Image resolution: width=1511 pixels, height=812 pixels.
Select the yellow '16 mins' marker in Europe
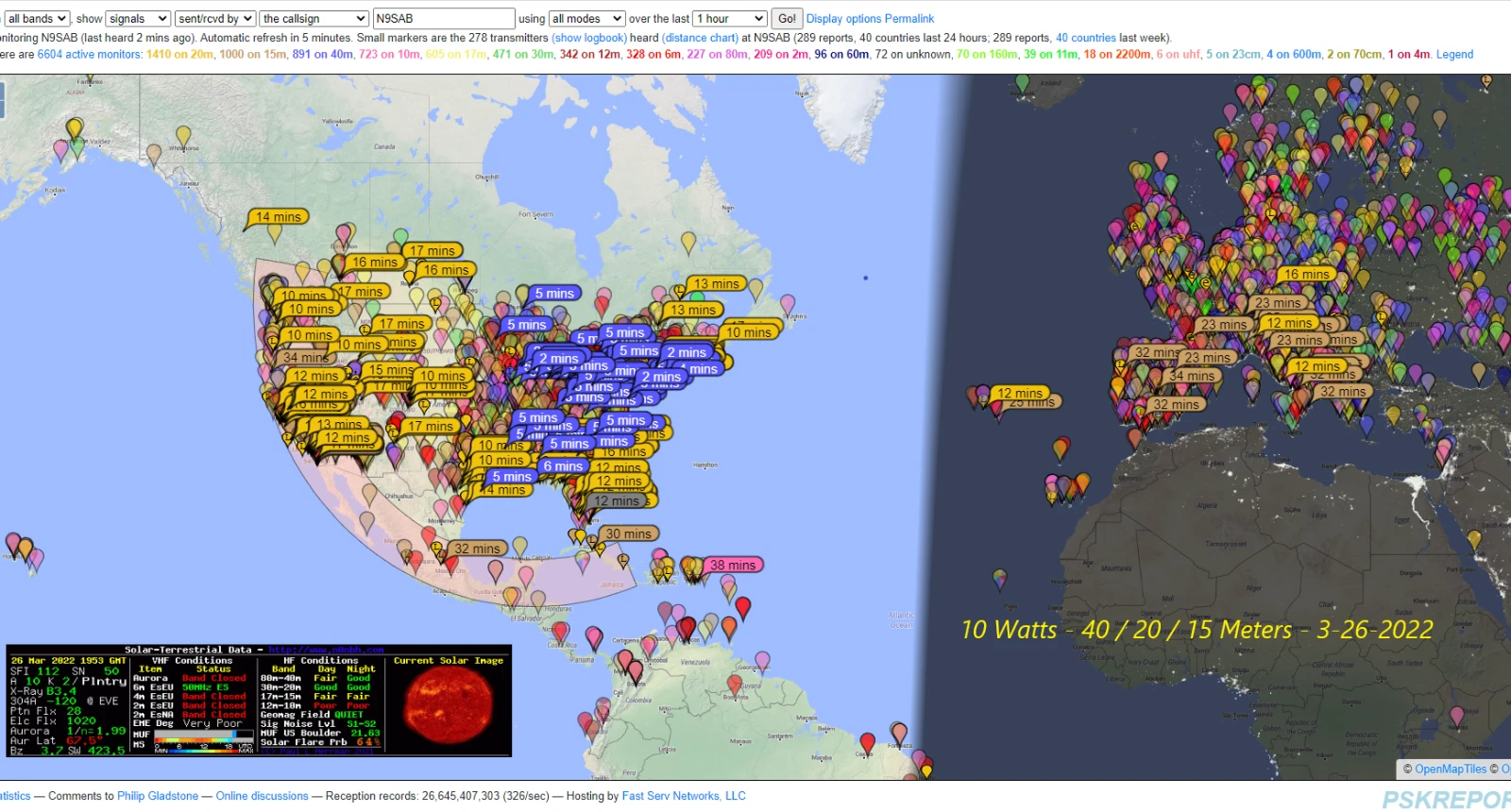[x=1307, y=274]
